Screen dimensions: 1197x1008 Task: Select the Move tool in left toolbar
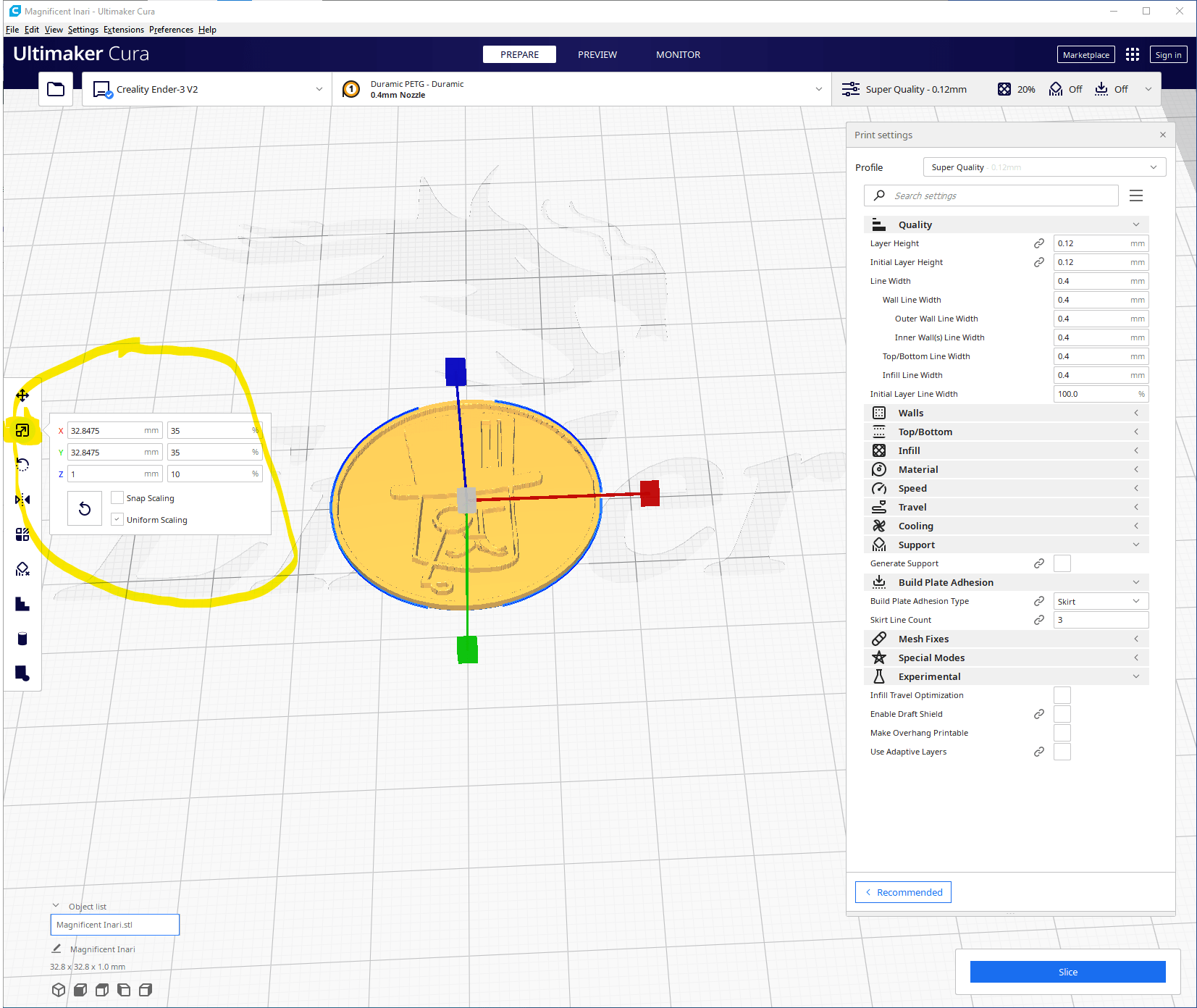pos(22,395)
